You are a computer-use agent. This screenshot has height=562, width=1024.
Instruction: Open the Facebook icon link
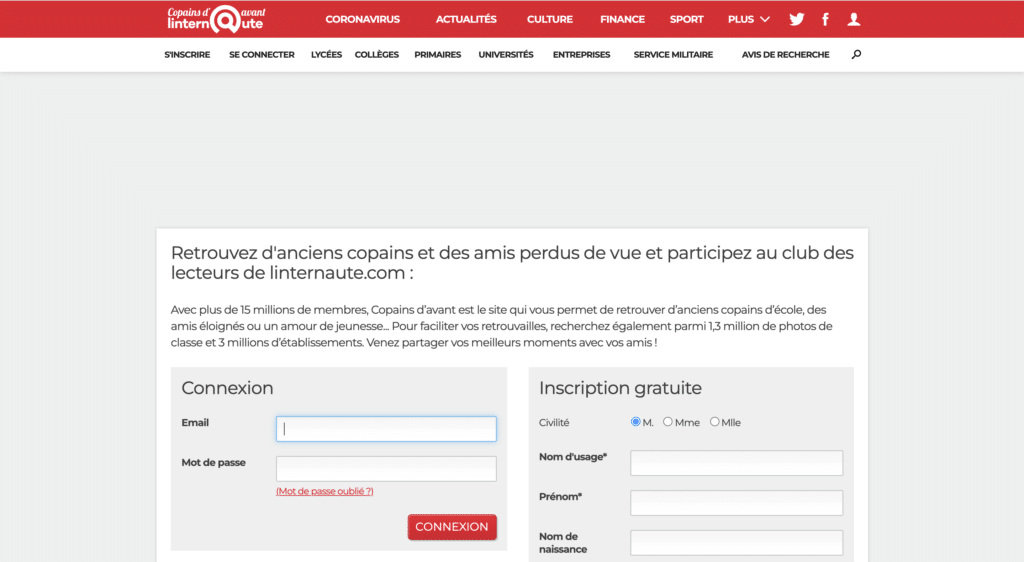click(825, 20)
